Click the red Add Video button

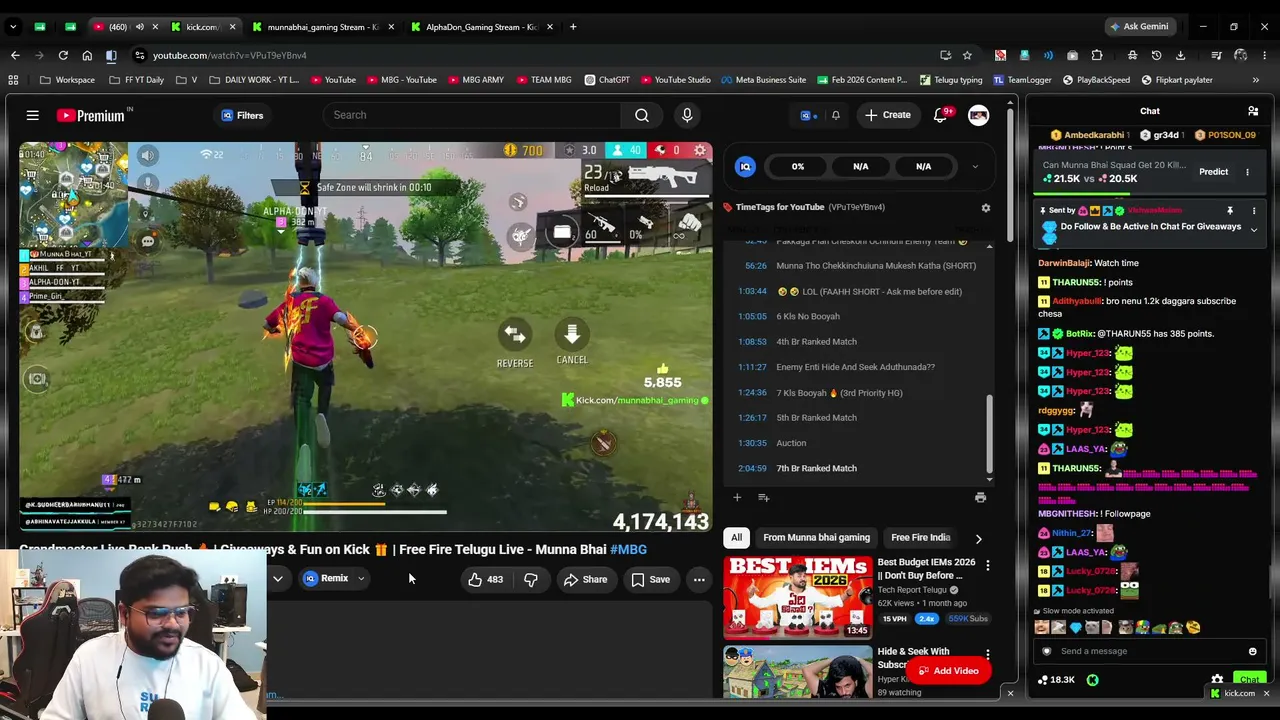coord(948,671)
